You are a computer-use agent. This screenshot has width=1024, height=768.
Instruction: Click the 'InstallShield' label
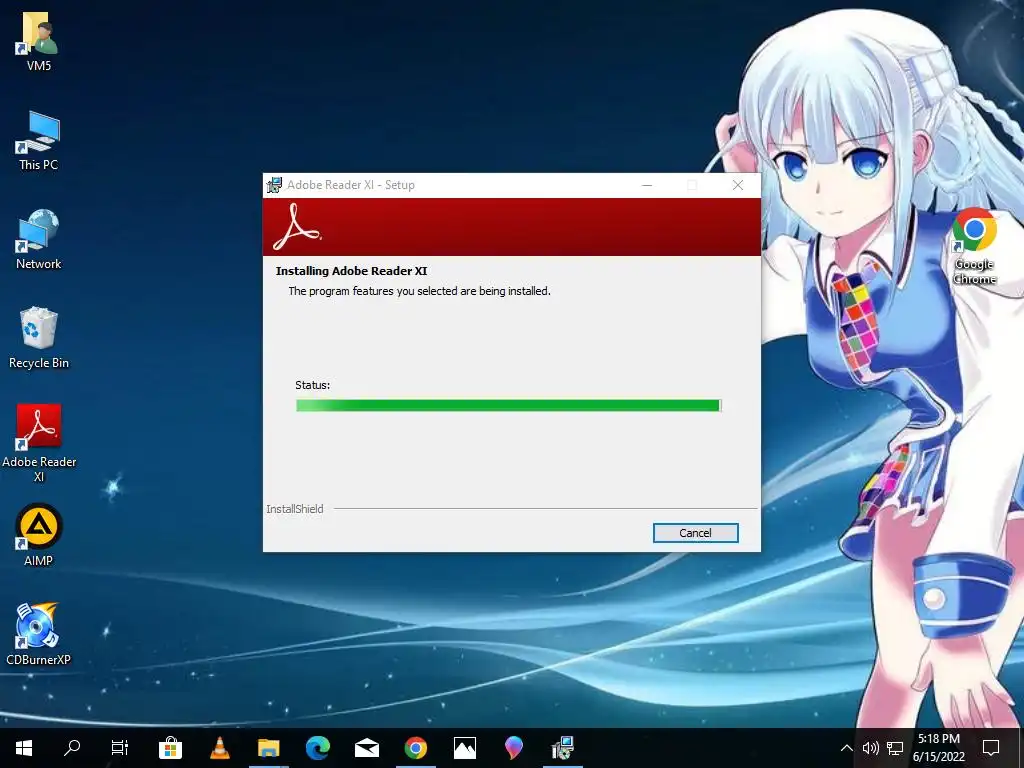(295, 509)
